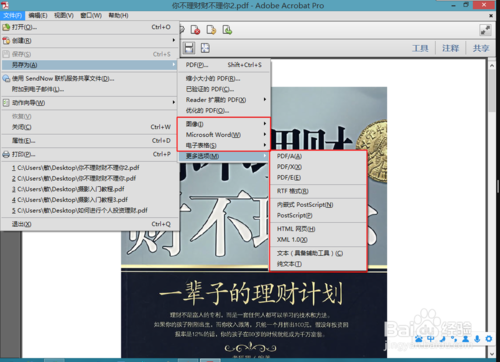Click the page icon with green arrow
This screenshot has height=362, width=500.
pyautogui.click(x=227, y=30)
